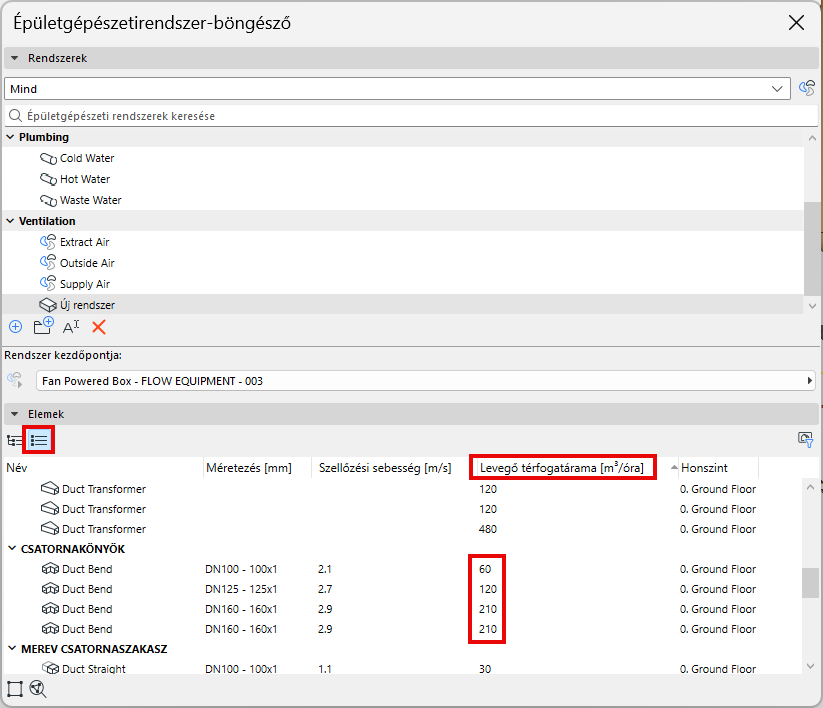Collapse CSATORNAKÖNYÖK group
The image size is (823, 708).
pos(12,548)
